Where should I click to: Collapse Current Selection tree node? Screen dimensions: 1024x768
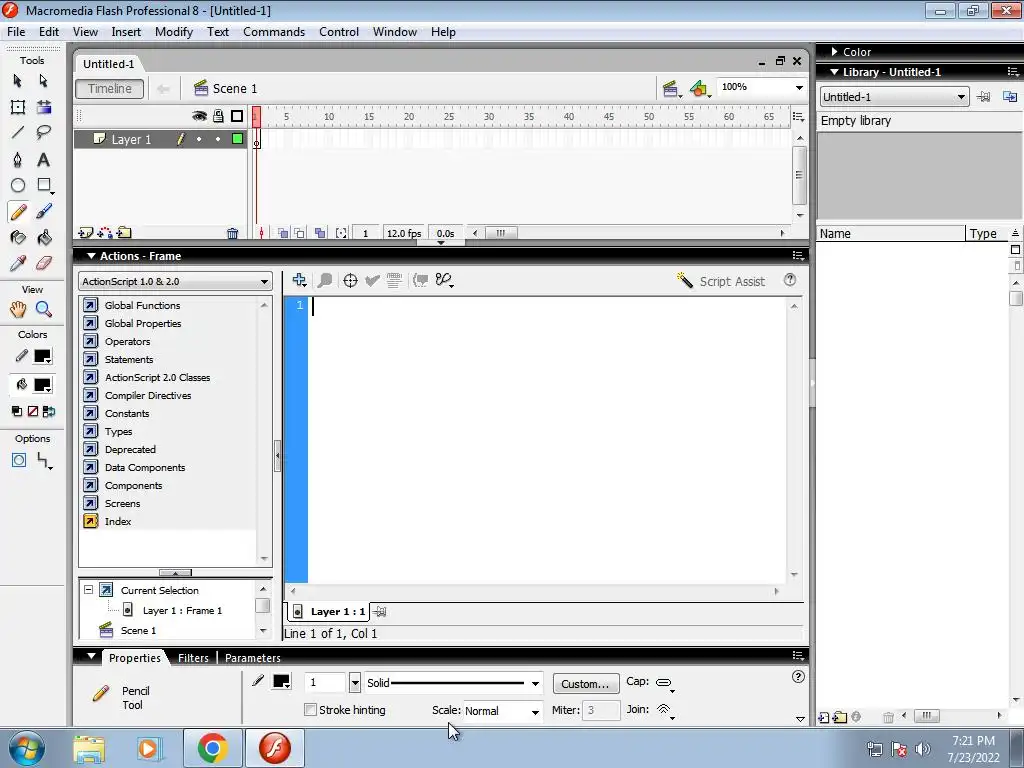point(88,590)
